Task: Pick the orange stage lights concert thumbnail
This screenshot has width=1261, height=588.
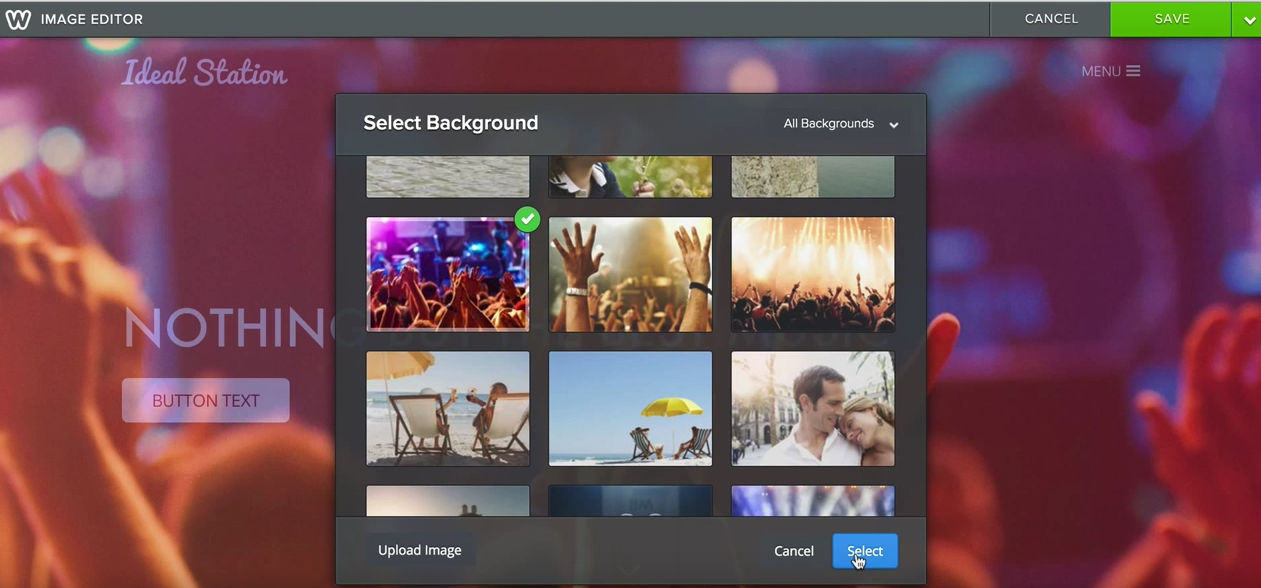Action: pyautogui.click(x=813, y=274)
